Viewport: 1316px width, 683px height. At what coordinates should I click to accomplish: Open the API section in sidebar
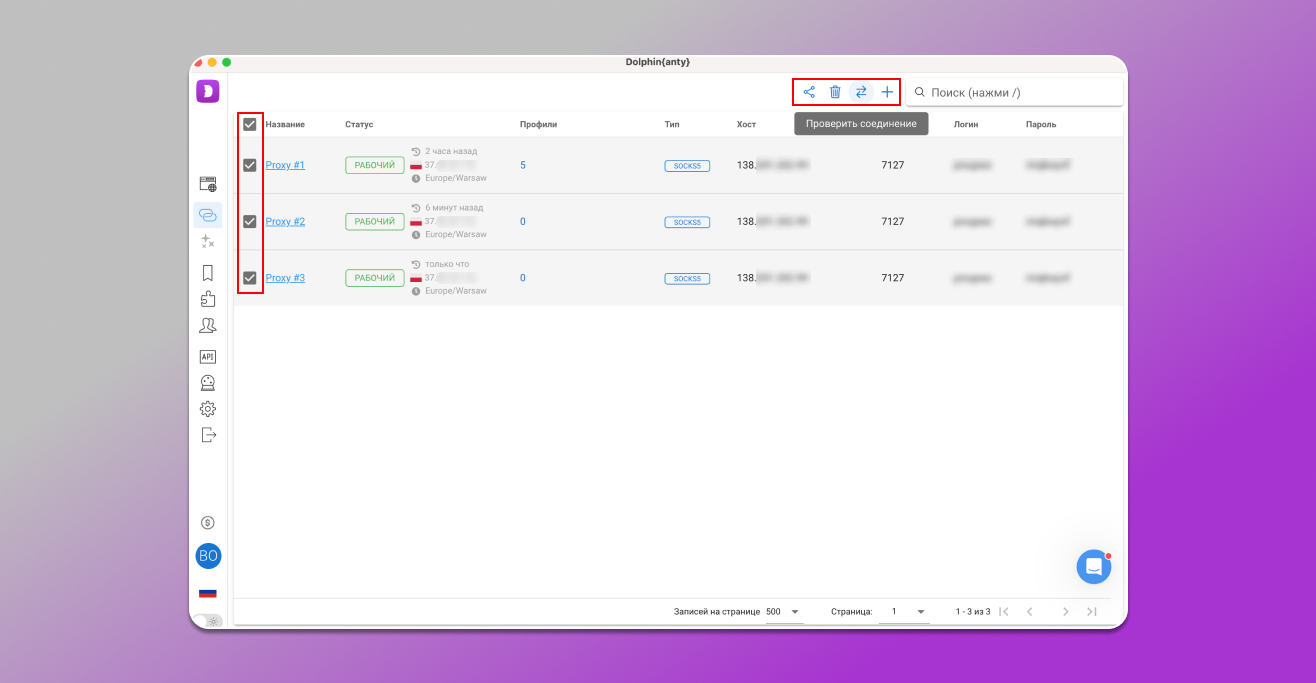tap(208, 356)
